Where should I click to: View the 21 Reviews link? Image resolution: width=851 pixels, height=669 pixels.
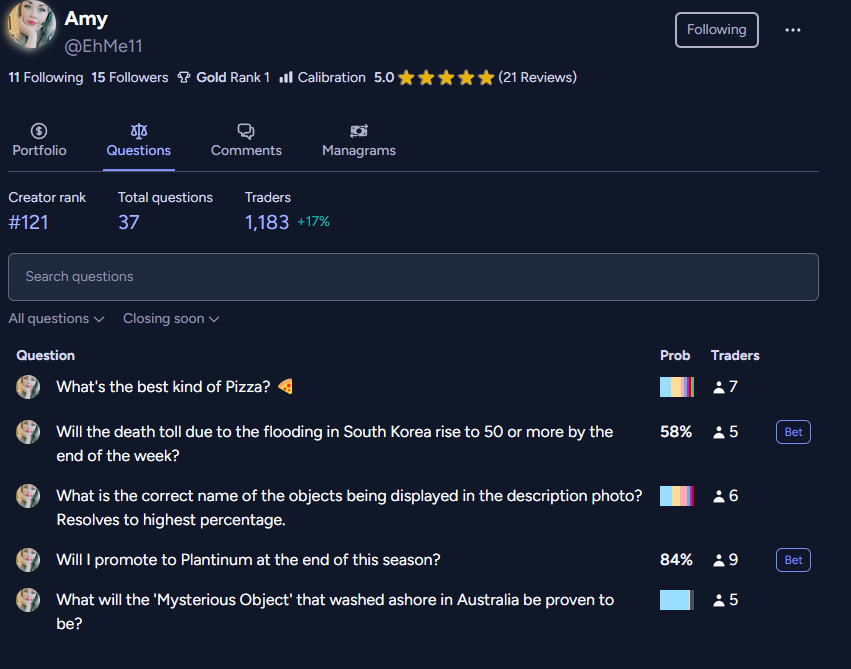[537, 78]
